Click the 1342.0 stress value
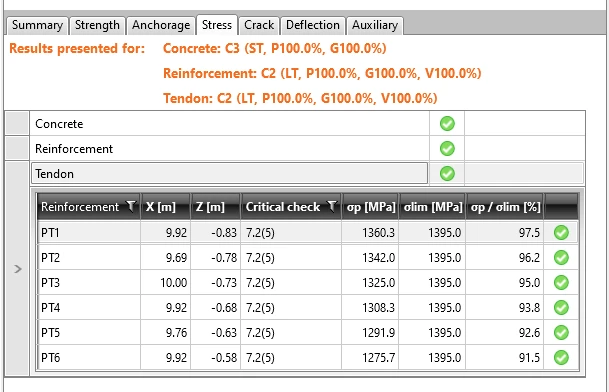The width and height of the screenshot is (609, 392). (x=370, y=258)
